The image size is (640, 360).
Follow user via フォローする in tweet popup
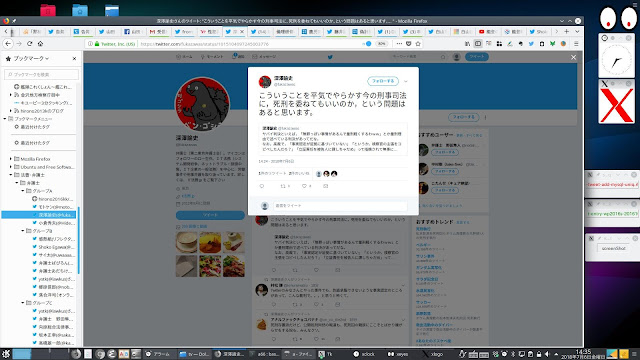383,81
